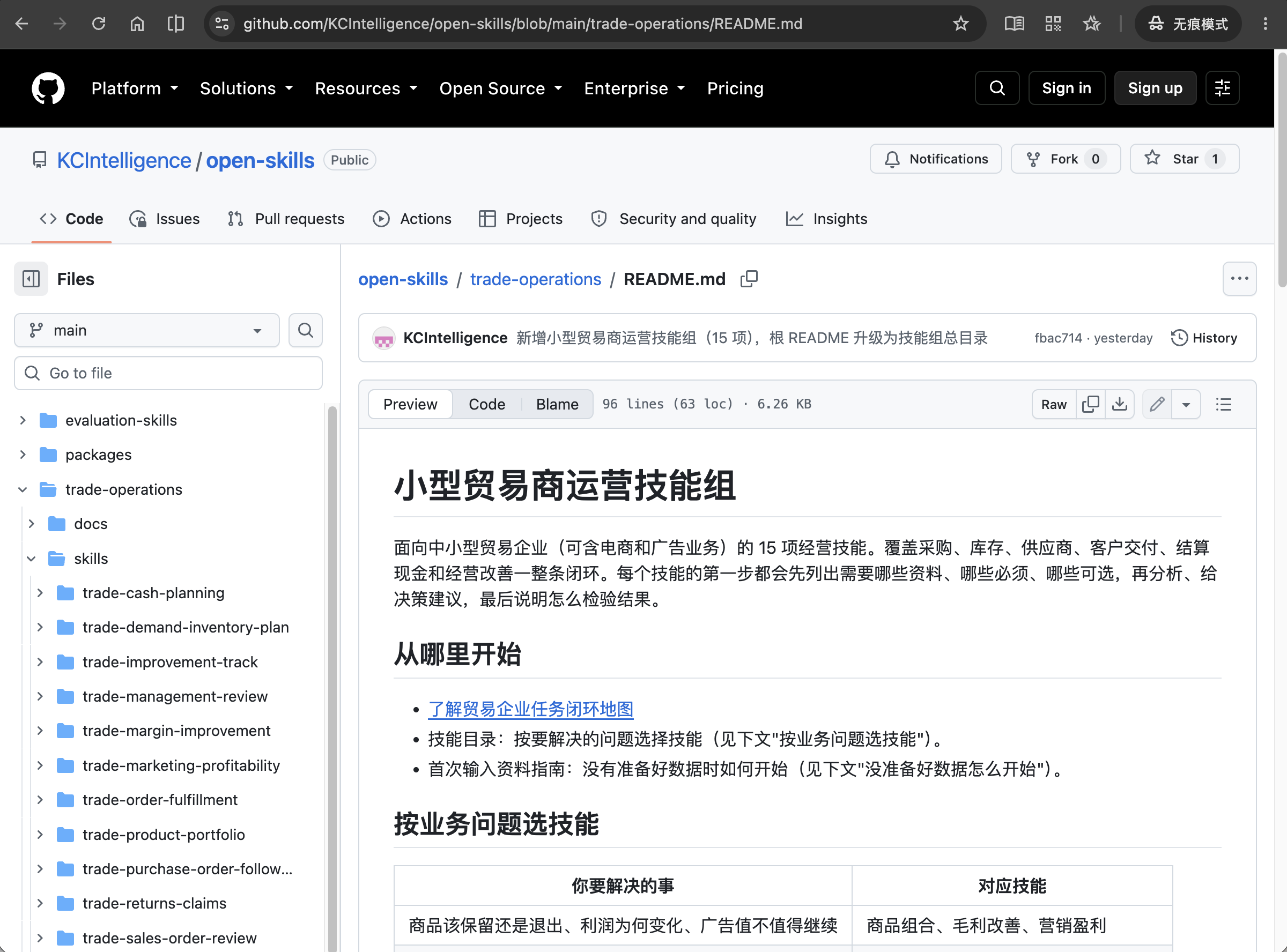This screenshot has width=1287, height=952.
Task: Switch to the Preview view
Action: coord(410,404)
